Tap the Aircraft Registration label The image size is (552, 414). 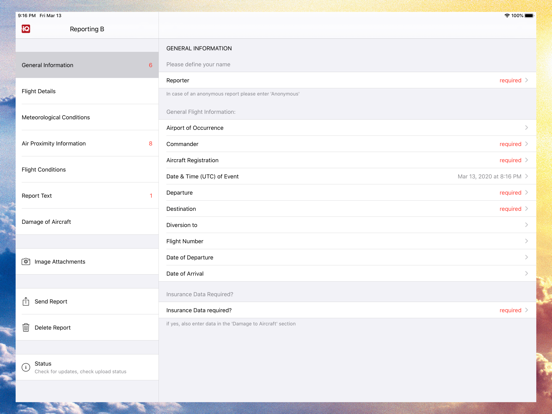pyautogui.click(x=193, y=160)
